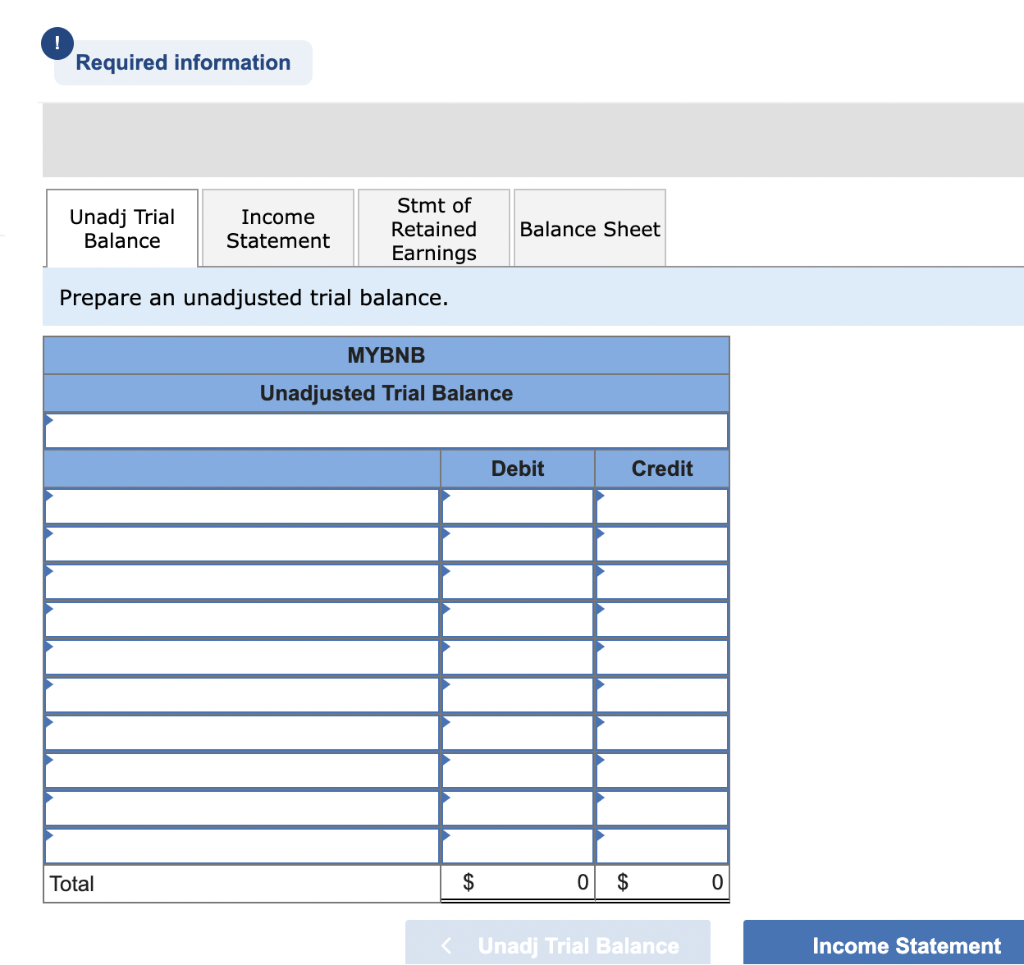Click the previous Unadj Trial Balance button
The height and width of the screenshot is (965, 1024).
[558, 943]
